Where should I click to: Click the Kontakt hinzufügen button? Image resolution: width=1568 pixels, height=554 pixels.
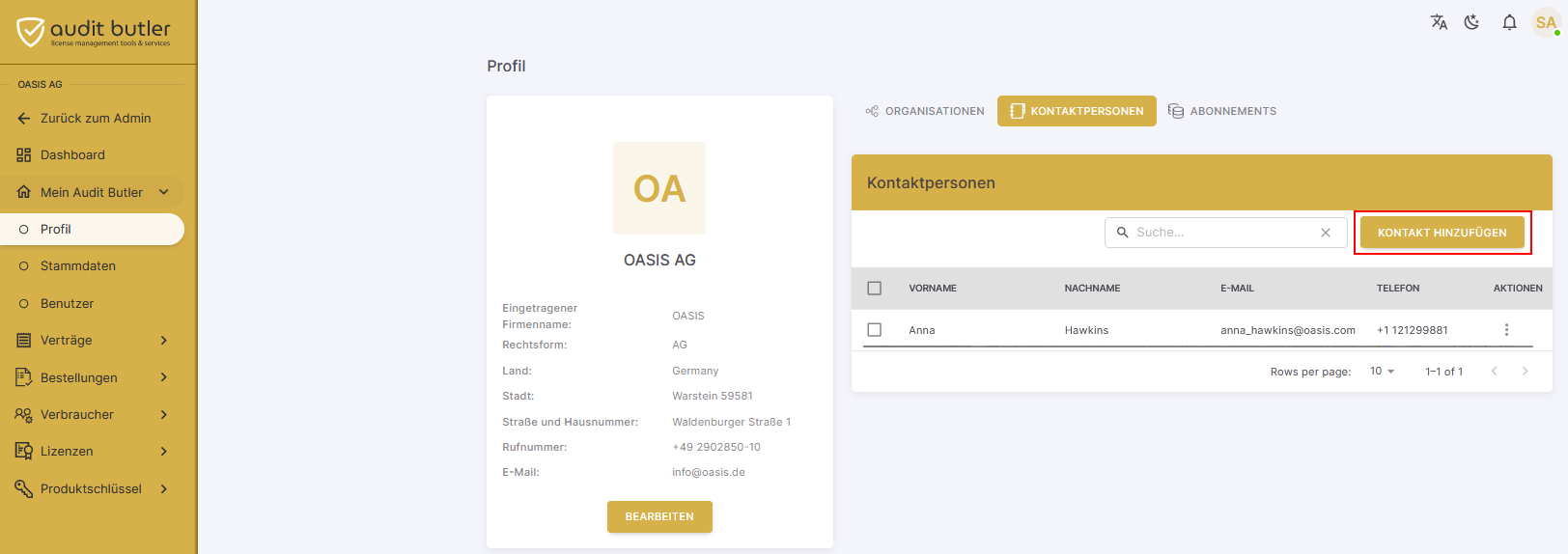point(1442,233)
